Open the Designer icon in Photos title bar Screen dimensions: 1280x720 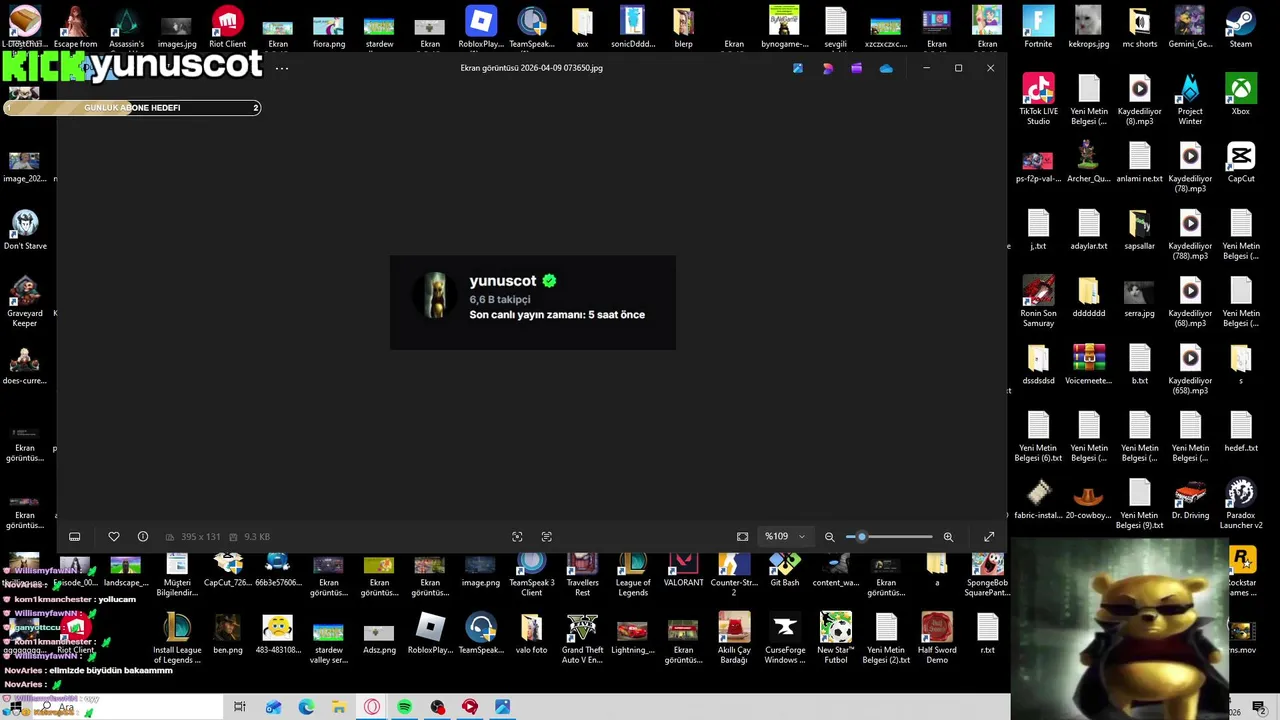click(x=827, y=68)
